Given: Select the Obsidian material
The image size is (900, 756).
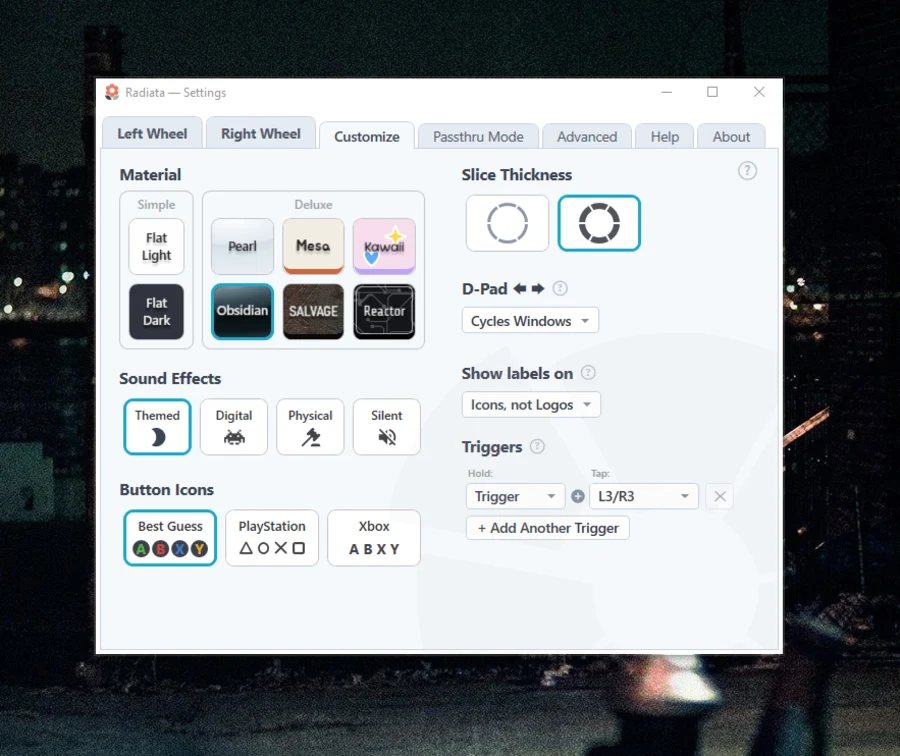Looking at the screenshot, I should point(242,311).
